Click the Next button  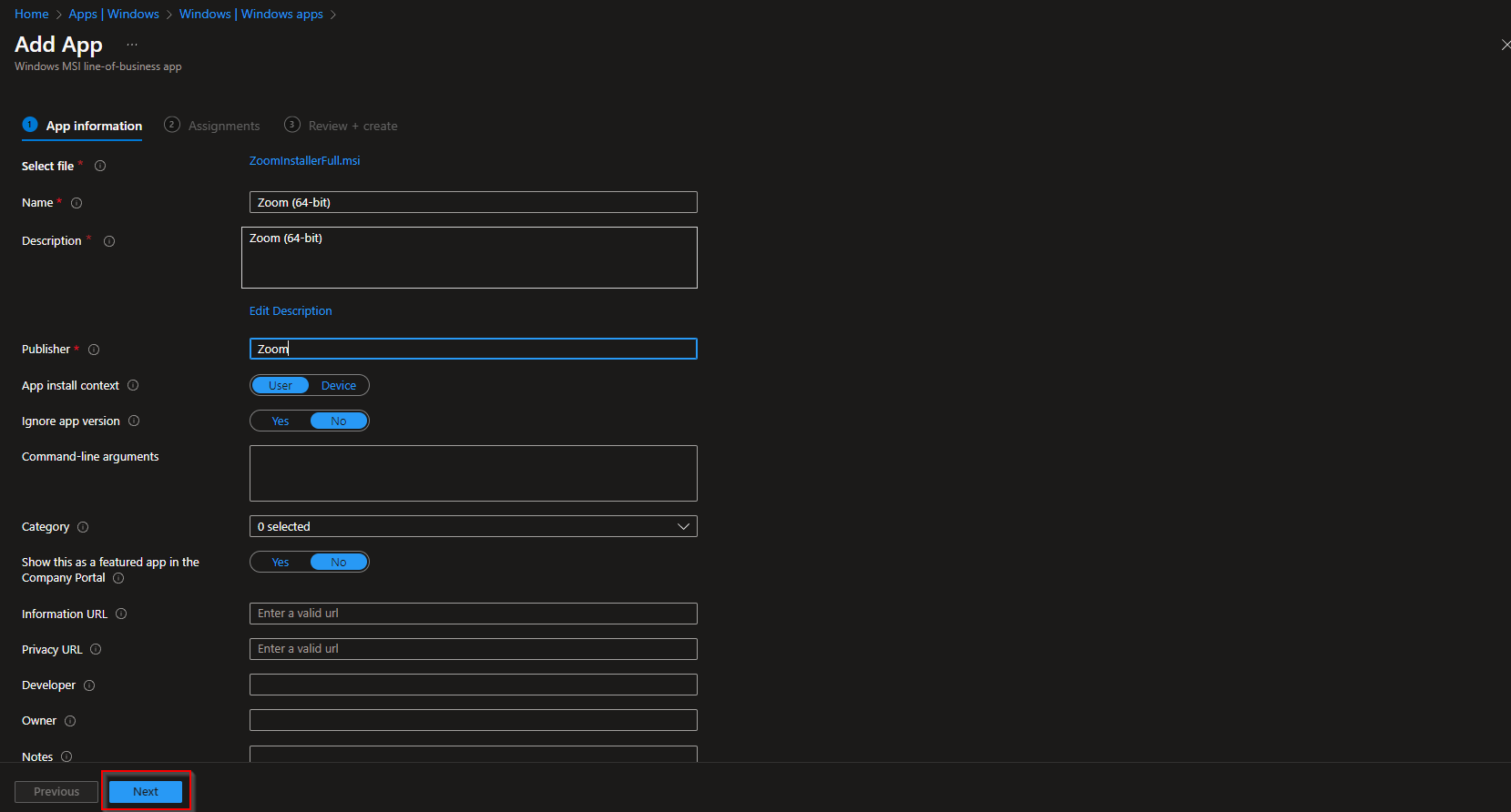tap(145, 791)
